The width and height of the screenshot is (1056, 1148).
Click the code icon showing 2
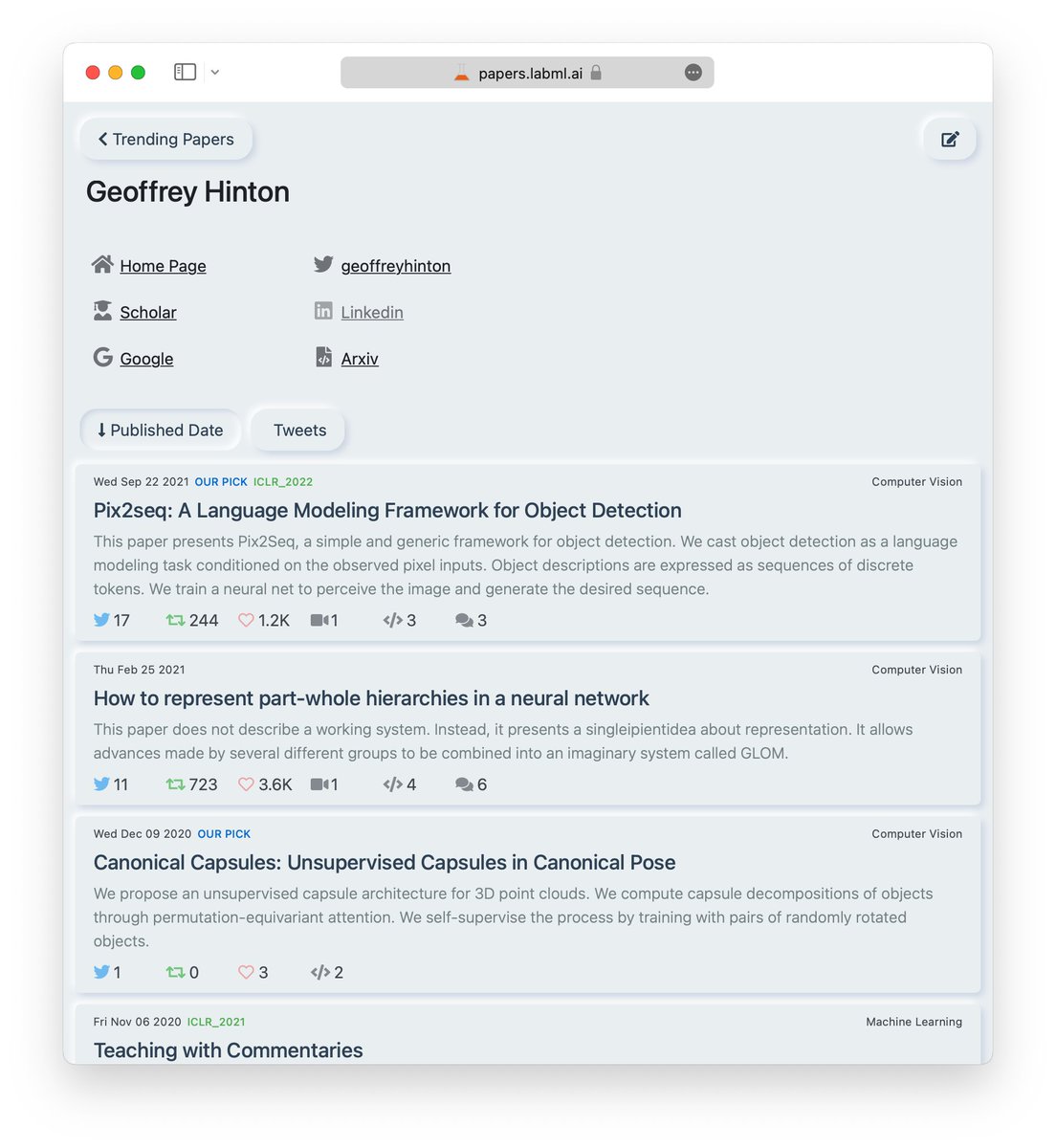point(320,972)
